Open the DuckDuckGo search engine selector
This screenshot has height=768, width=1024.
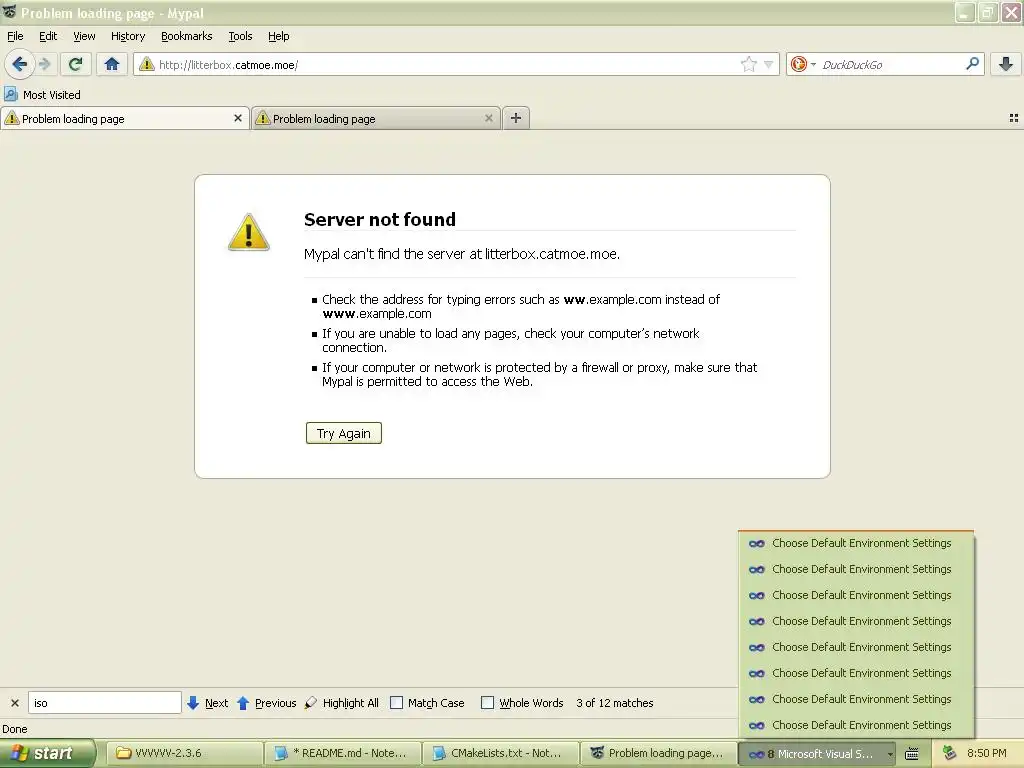click(803, 64)
